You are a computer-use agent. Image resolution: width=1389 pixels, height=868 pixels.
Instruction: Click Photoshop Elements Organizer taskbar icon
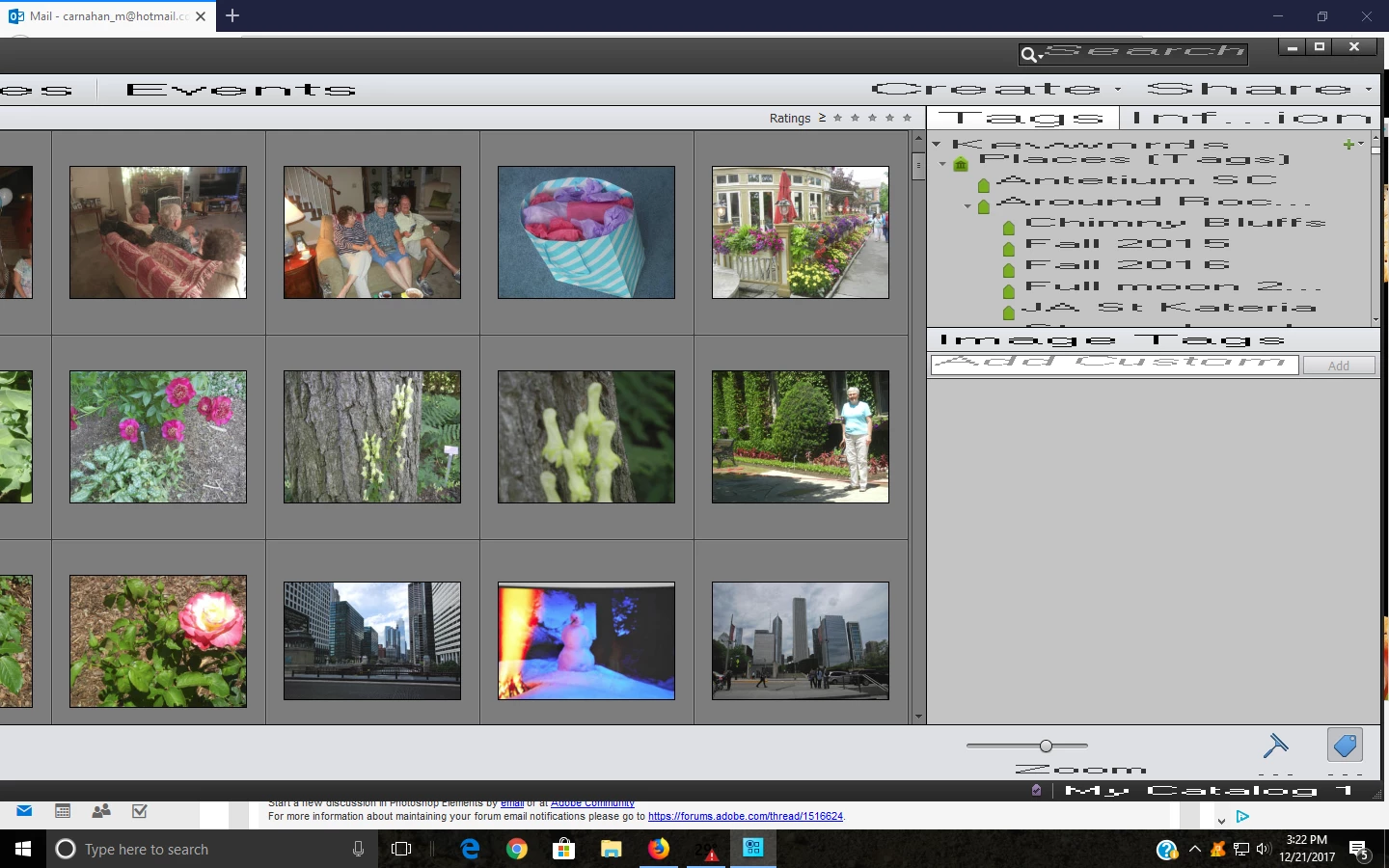[x=753, y=848]
